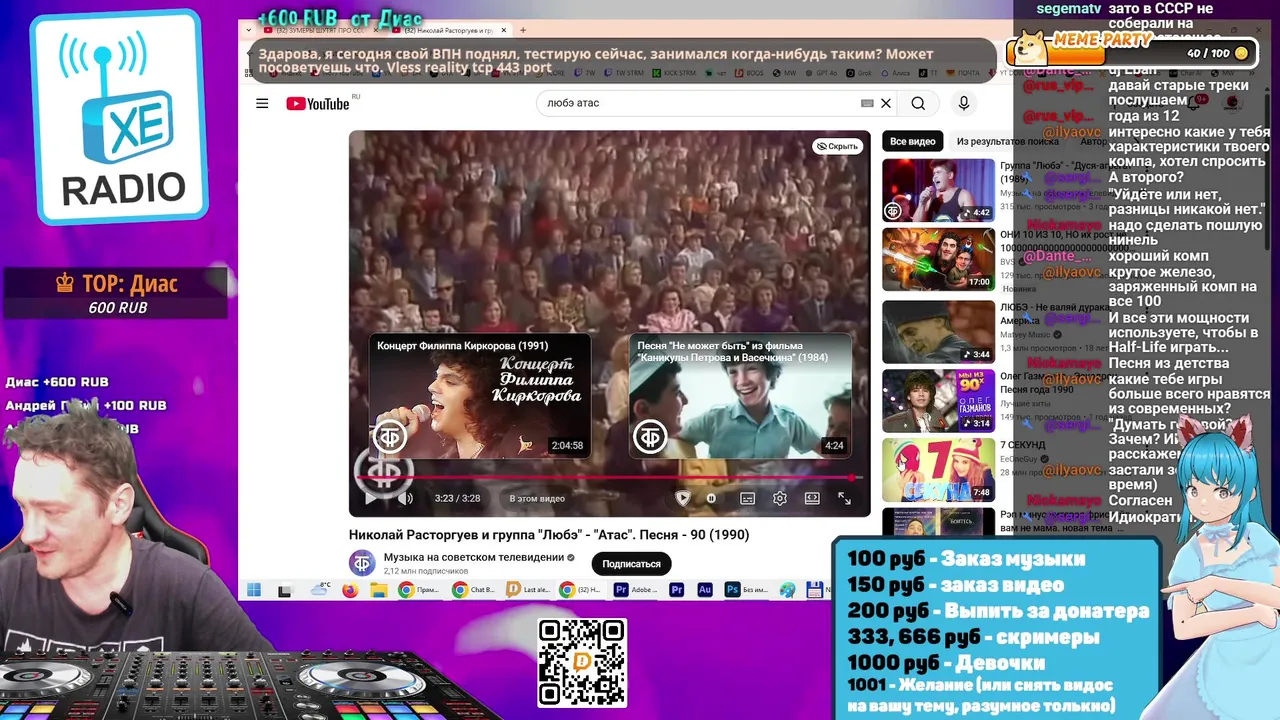This screenshot has width=1280, height=720.
Task: Open the Paint palette taskbar icon
Action: [788, 590]
